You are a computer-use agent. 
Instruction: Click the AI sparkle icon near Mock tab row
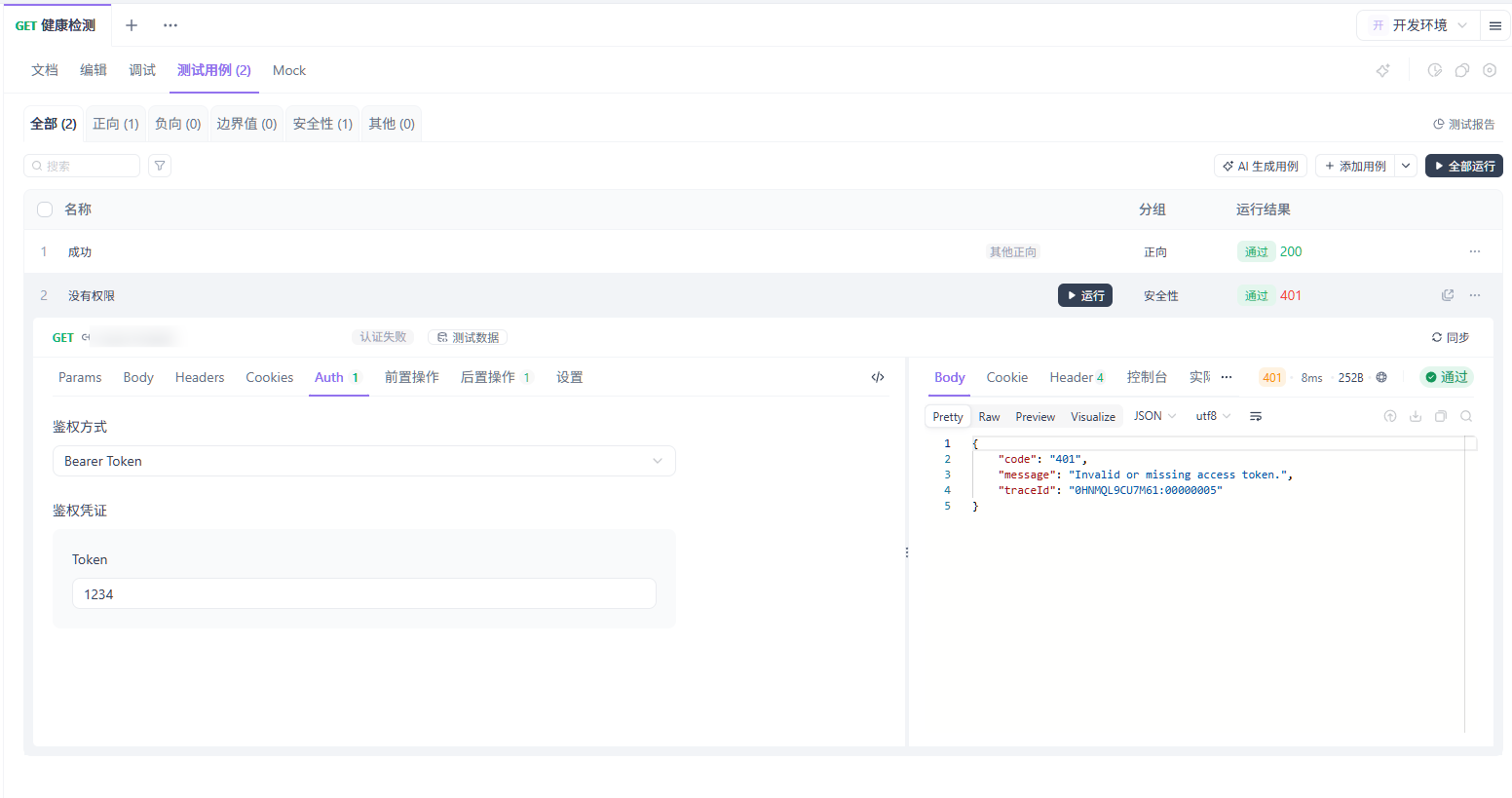(x=1382, y=70)
